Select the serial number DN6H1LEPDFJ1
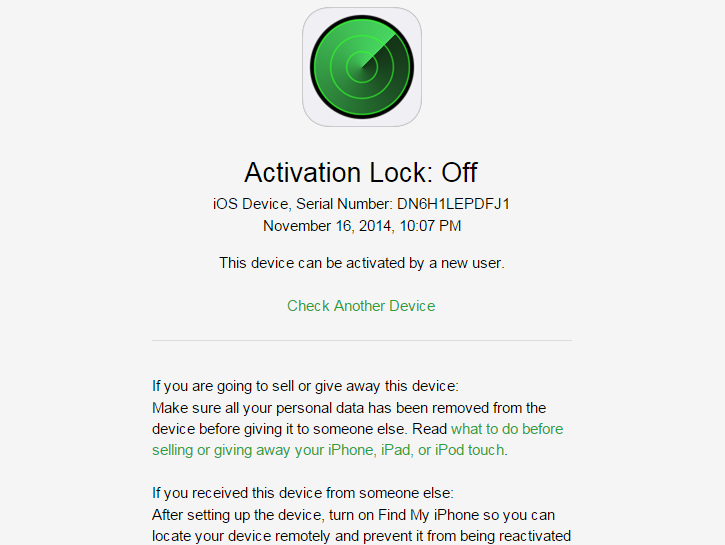 tap(454, 204)
